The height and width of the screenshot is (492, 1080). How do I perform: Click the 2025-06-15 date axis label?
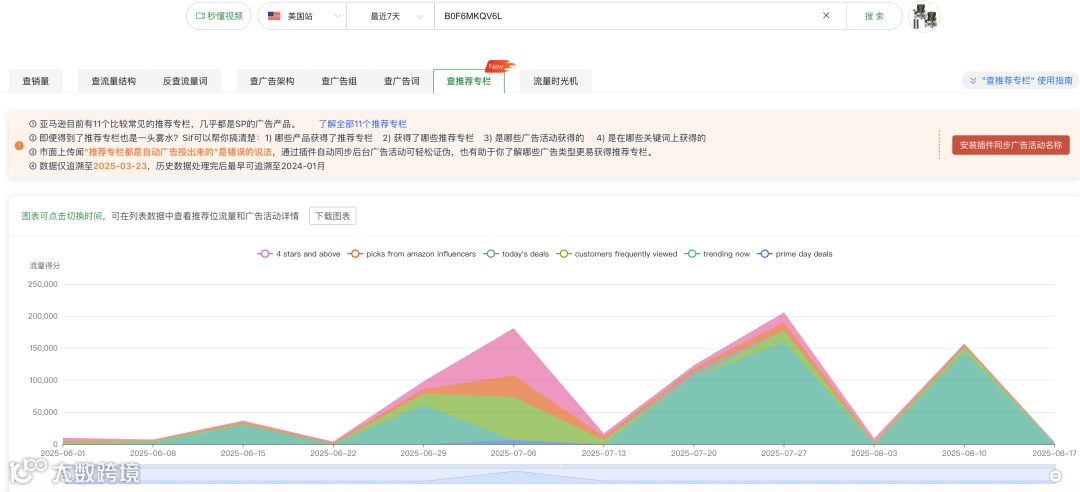[x=243, y=453]
